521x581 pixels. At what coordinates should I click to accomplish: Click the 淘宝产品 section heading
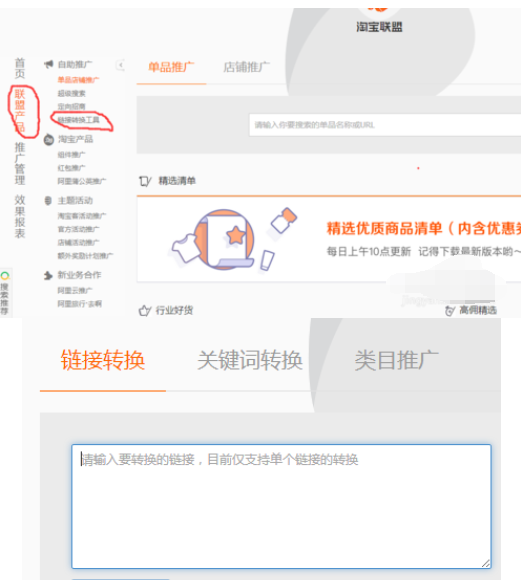75,140
